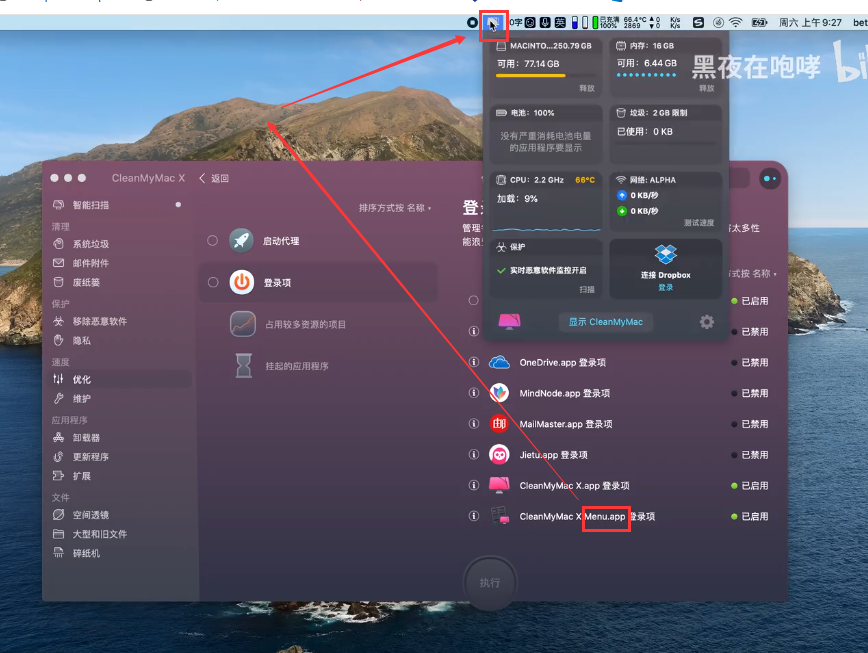Screen dimensions: 868x653
Task: Click the round 执行 button
Action: [x=490, y=583]
